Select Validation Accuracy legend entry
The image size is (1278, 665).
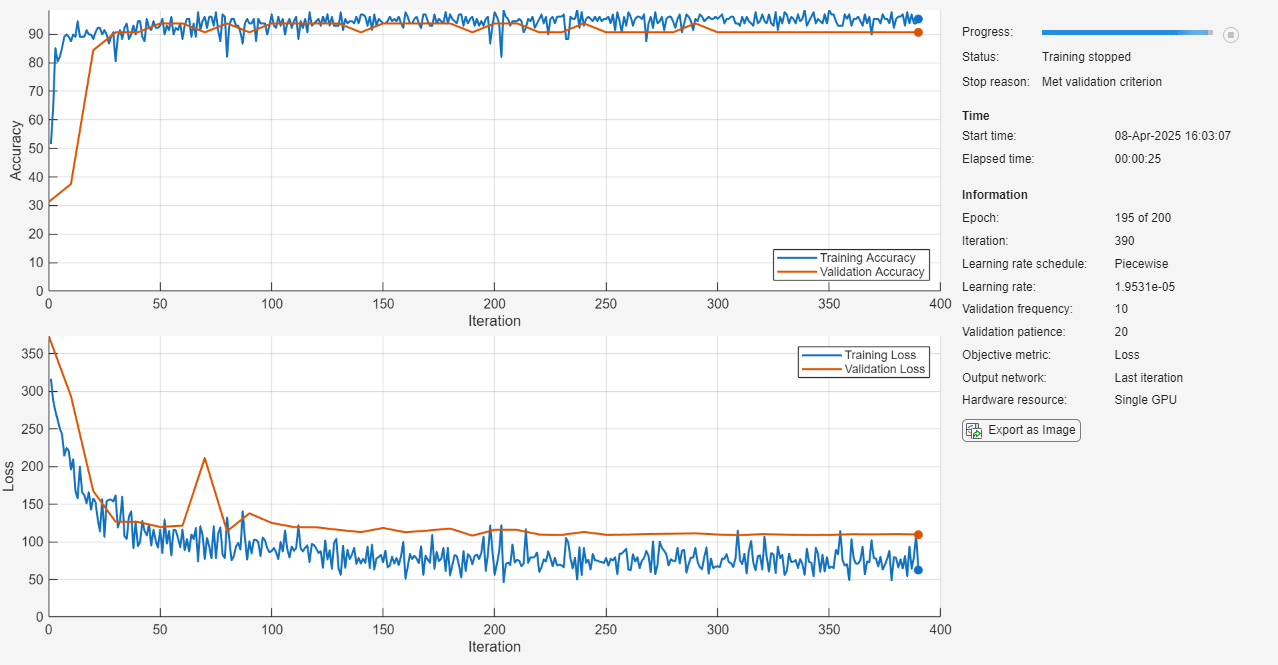pyautogui.click(x=872, y=272)
